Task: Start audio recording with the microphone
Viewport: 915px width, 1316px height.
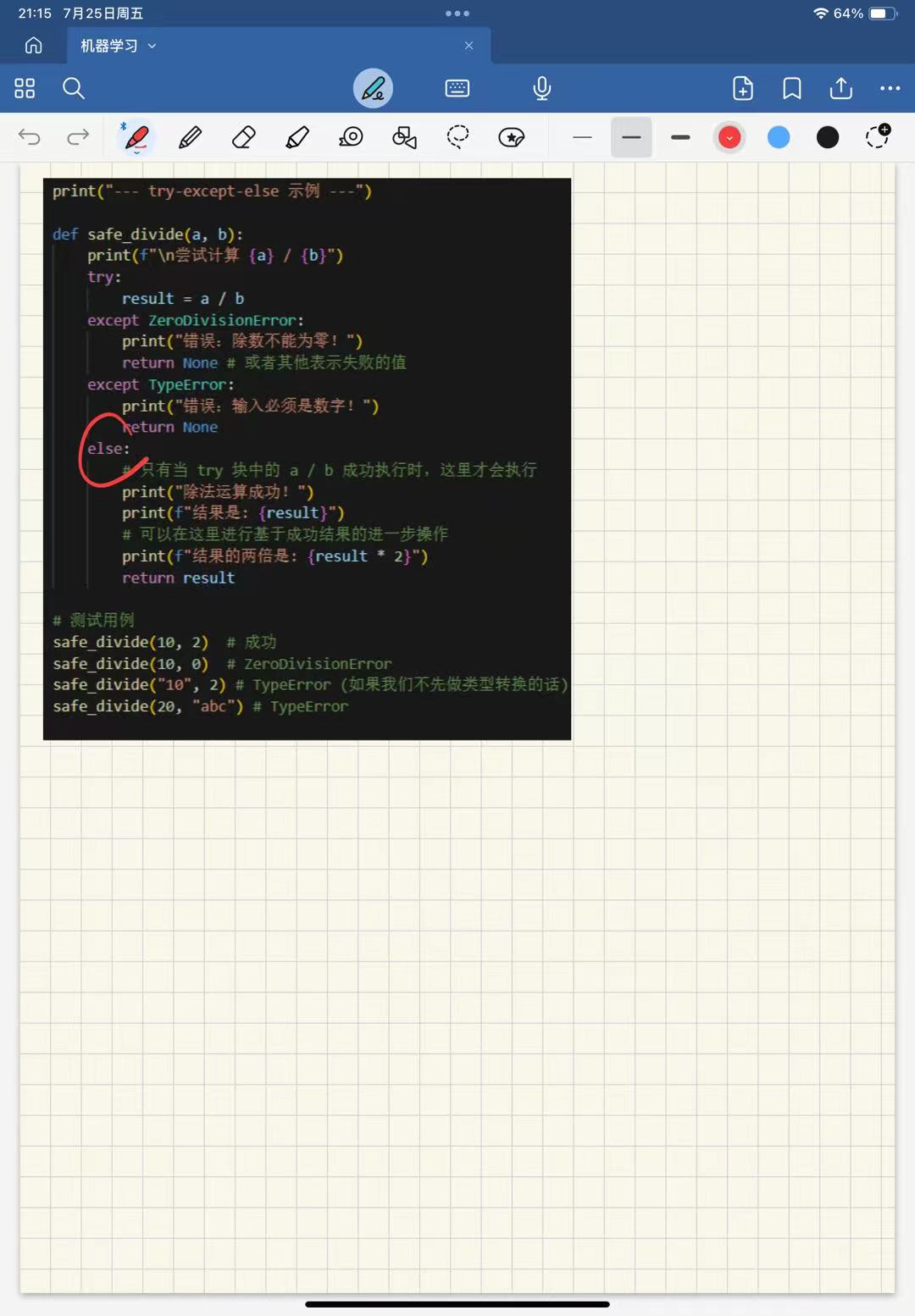Action: pos(542,88)
